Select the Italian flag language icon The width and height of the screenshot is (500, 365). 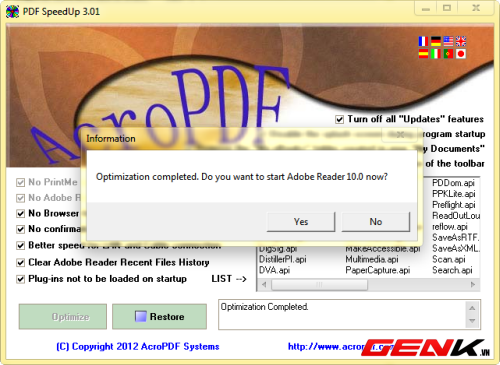click(436, 54)
